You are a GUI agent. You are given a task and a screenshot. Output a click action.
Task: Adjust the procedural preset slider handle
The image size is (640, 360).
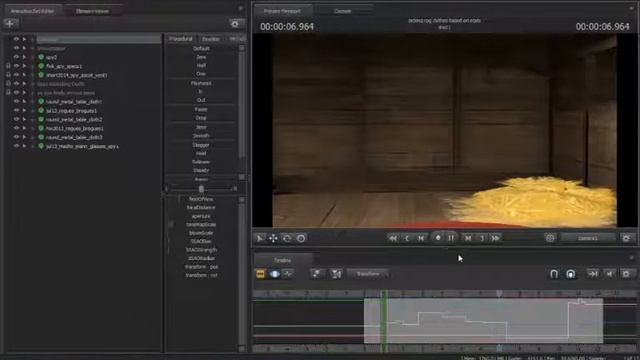click(x=201, y=189)
